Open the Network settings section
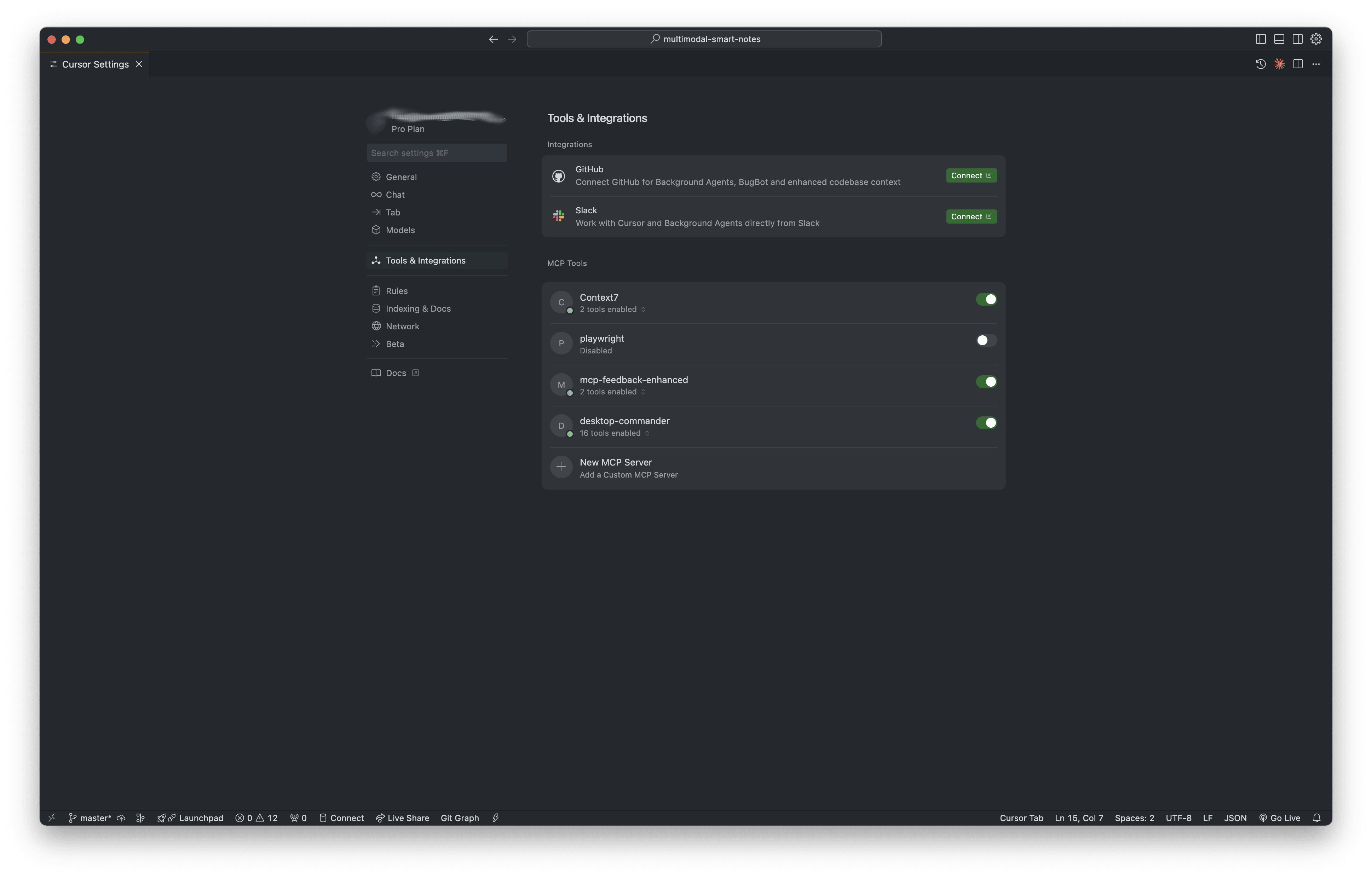 437,326
